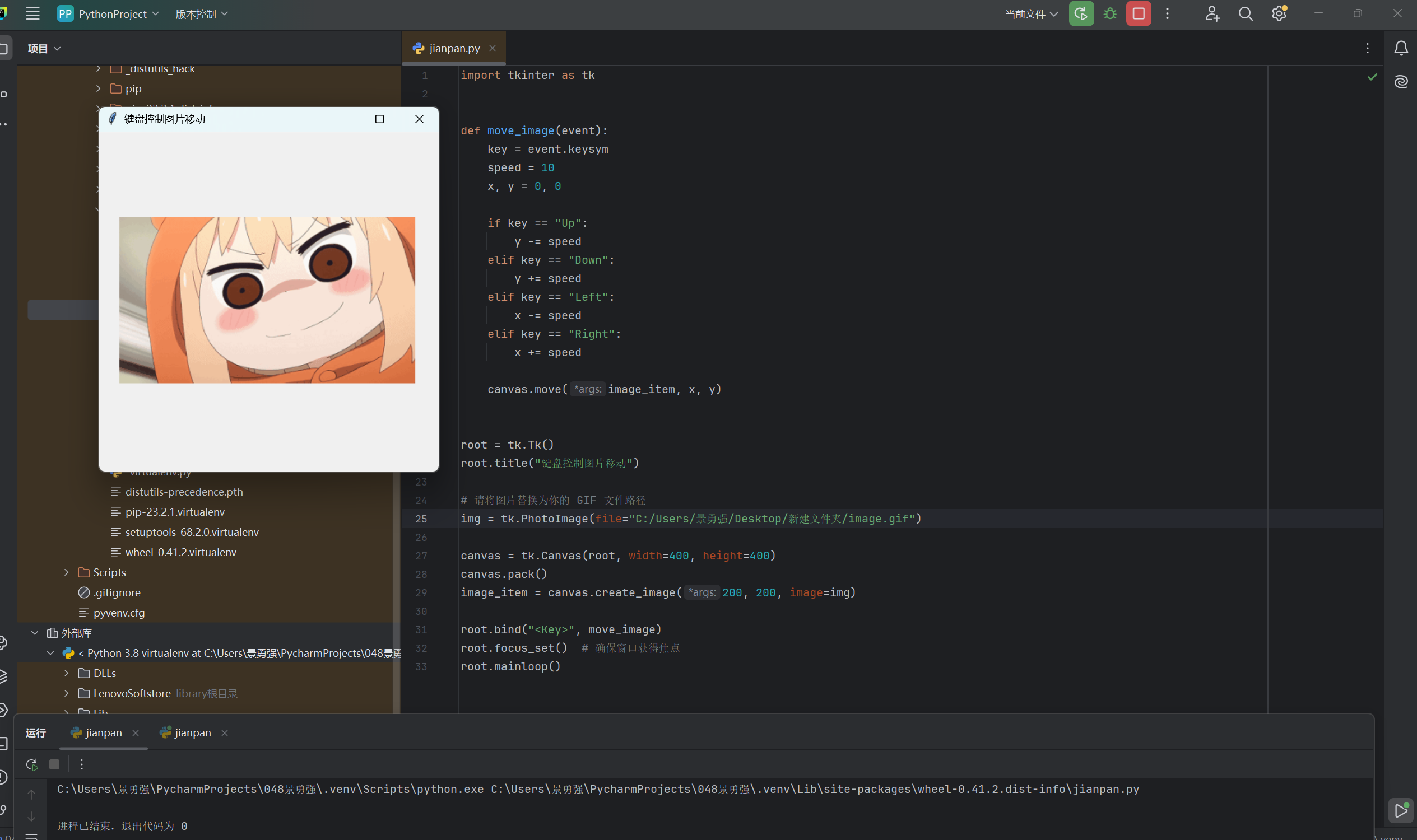Rerun script from run panel toolbar
The height and width of the screenshot is (840, 1417).
click(32, 765)
